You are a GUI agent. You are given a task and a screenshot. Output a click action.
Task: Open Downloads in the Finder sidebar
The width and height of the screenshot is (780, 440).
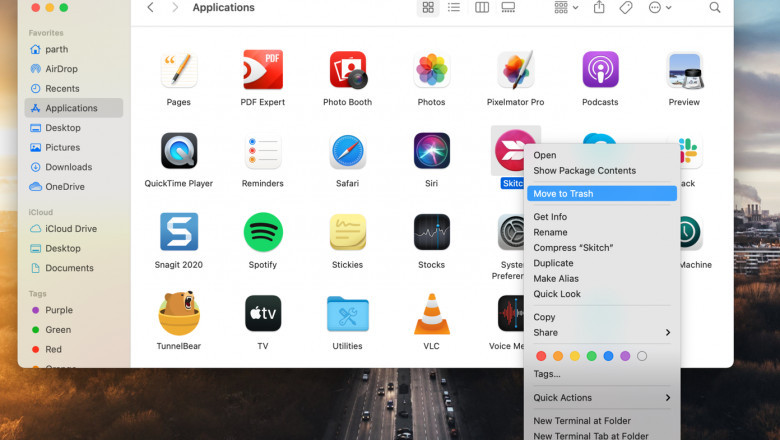click(68, 167)
